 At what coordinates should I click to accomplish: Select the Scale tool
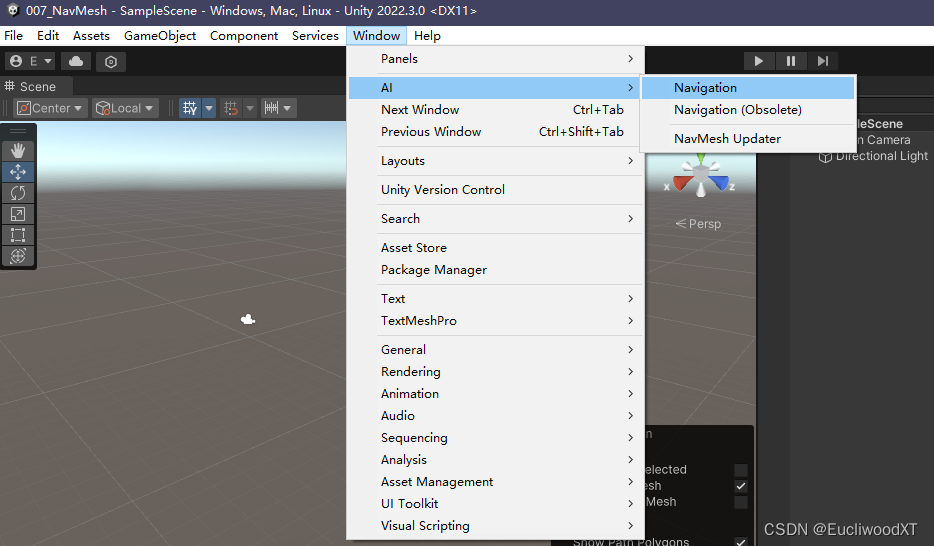coord(18,214)
